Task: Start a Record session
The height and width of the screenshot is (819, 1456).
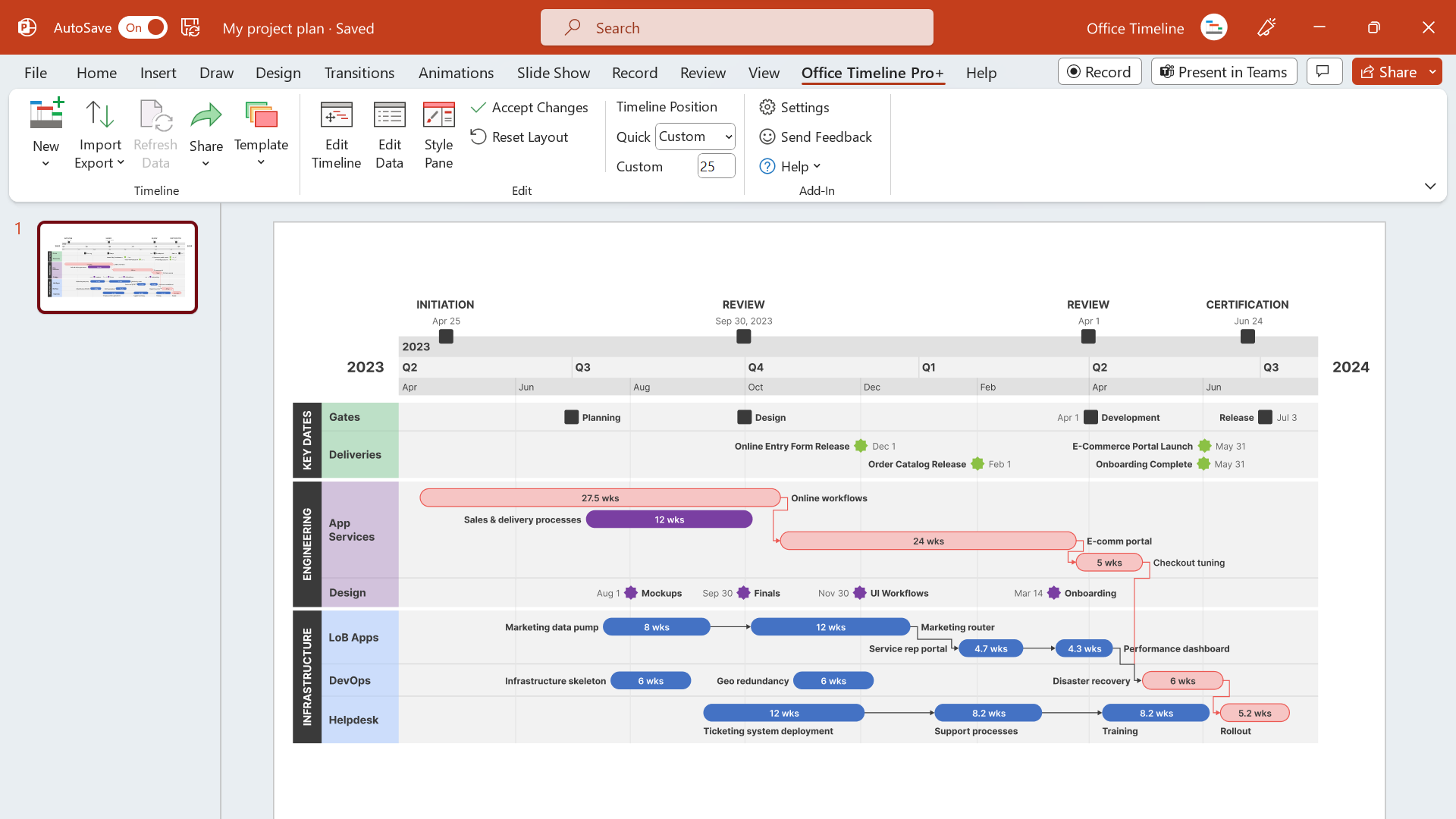Action: pos(1099,71)
